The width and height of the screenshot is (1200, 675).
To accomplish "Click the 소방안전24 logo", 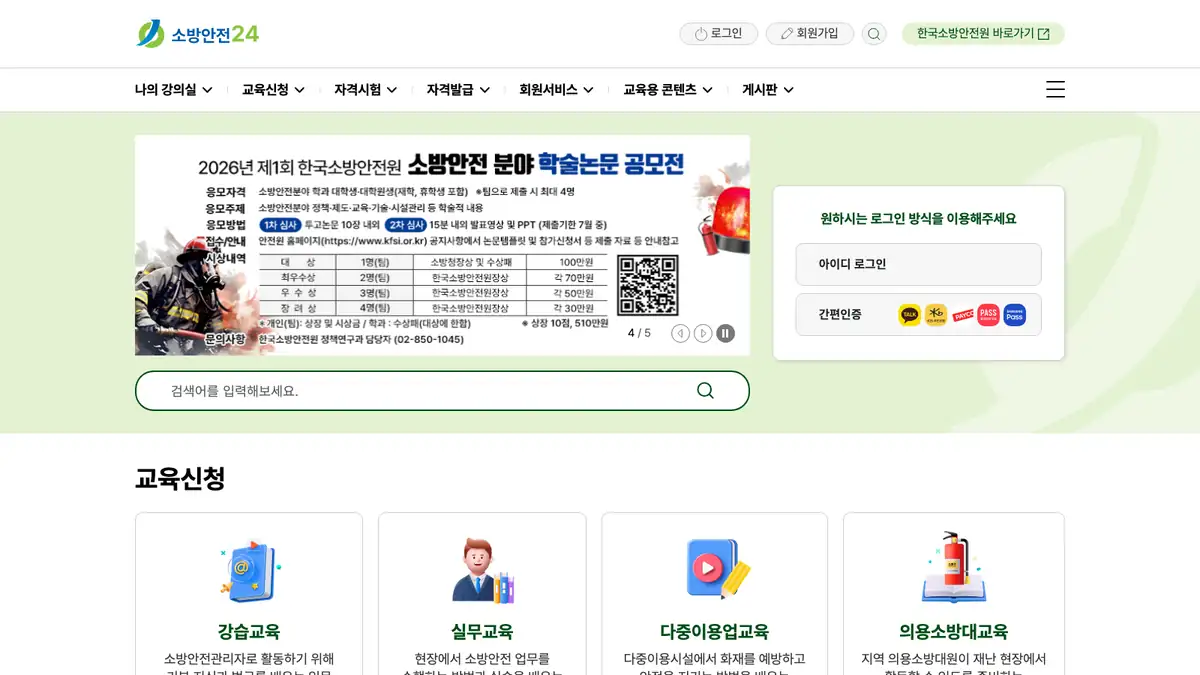I will point(198,34).
